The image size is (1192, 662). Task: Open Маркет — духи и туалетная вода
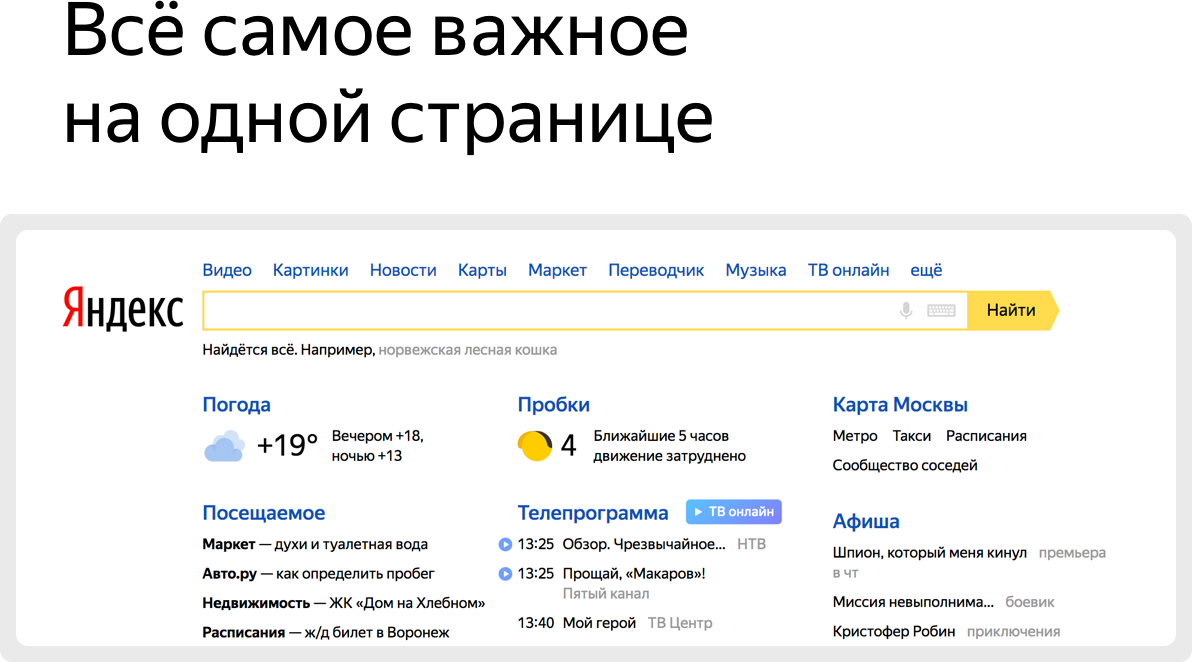(315, 544)
